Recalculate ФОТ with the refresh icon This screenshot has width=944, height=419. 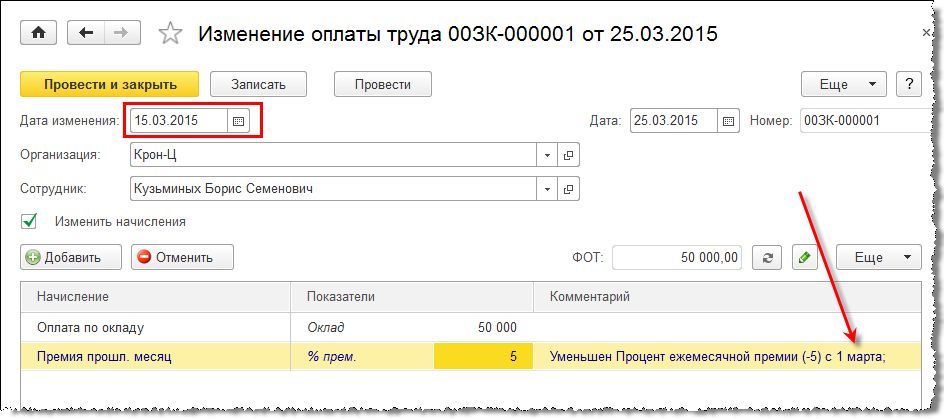coord(767,258)
